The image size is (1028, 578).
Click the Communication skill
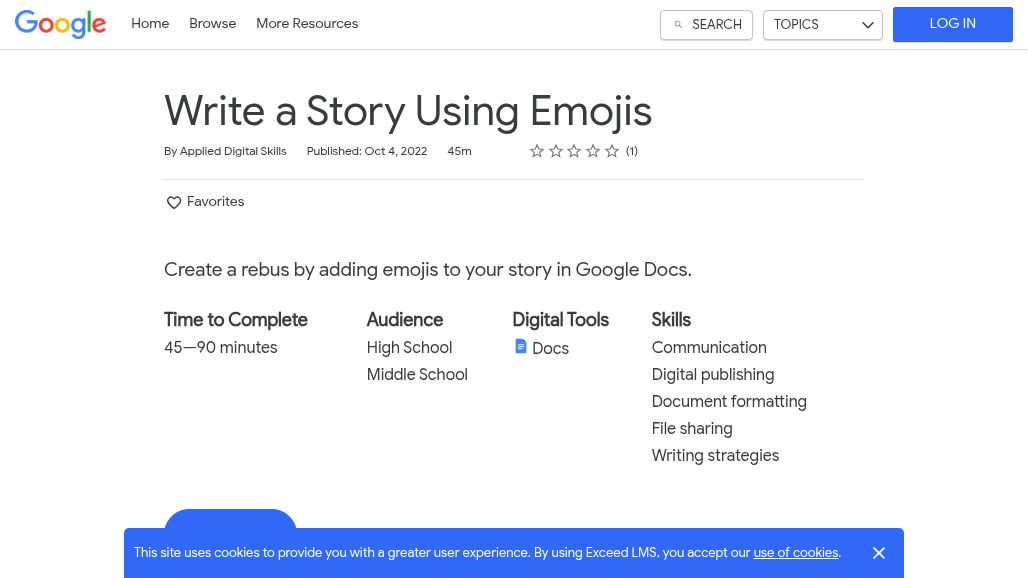[x=709, y=347]
